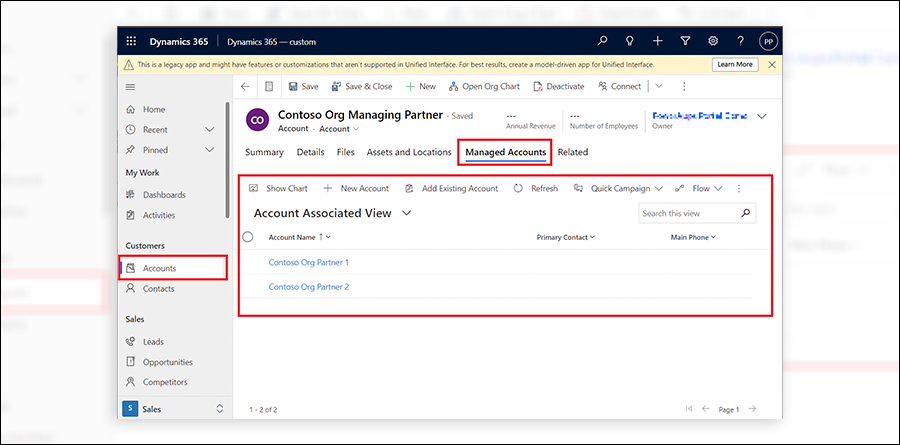Click the search magnifier in top bar
The image size is (900, 445).
pos(602,41)
